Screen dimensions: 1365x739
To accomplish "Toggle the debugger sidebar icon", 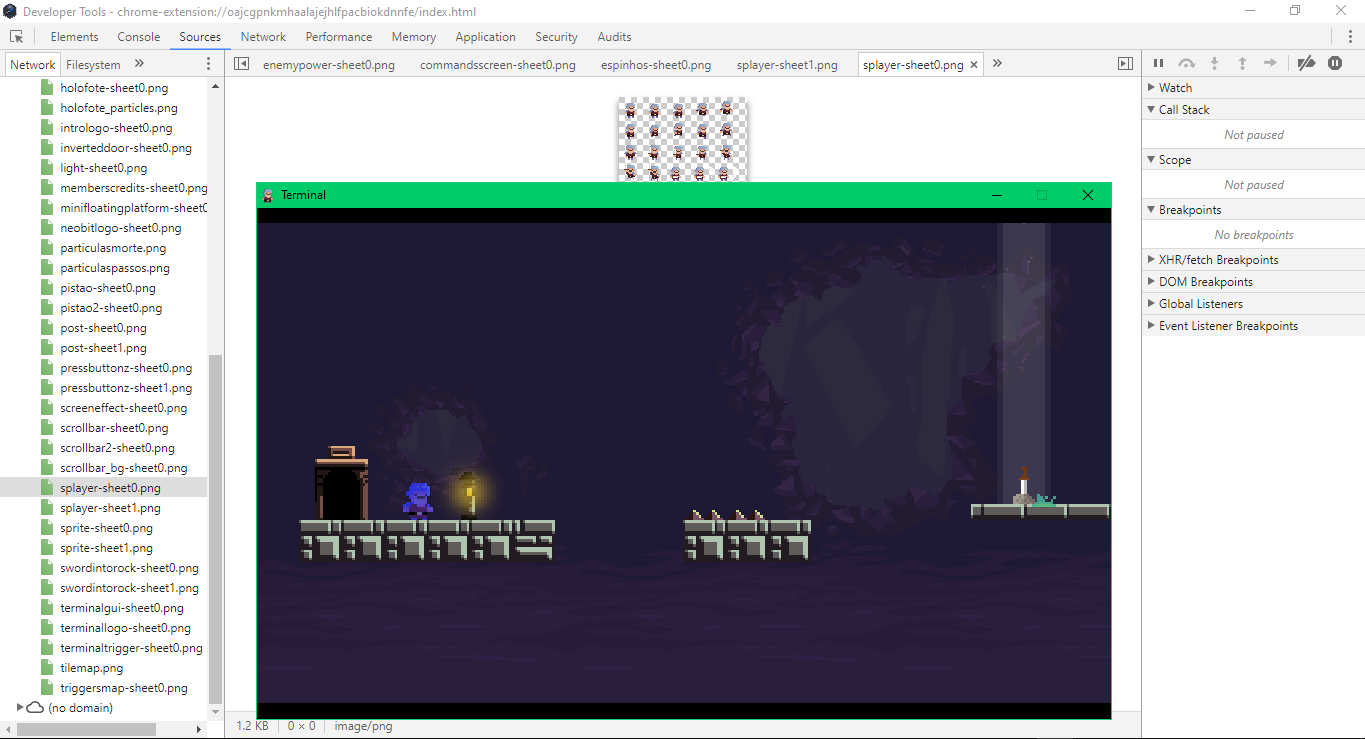I will click(x=1125, y=64).
